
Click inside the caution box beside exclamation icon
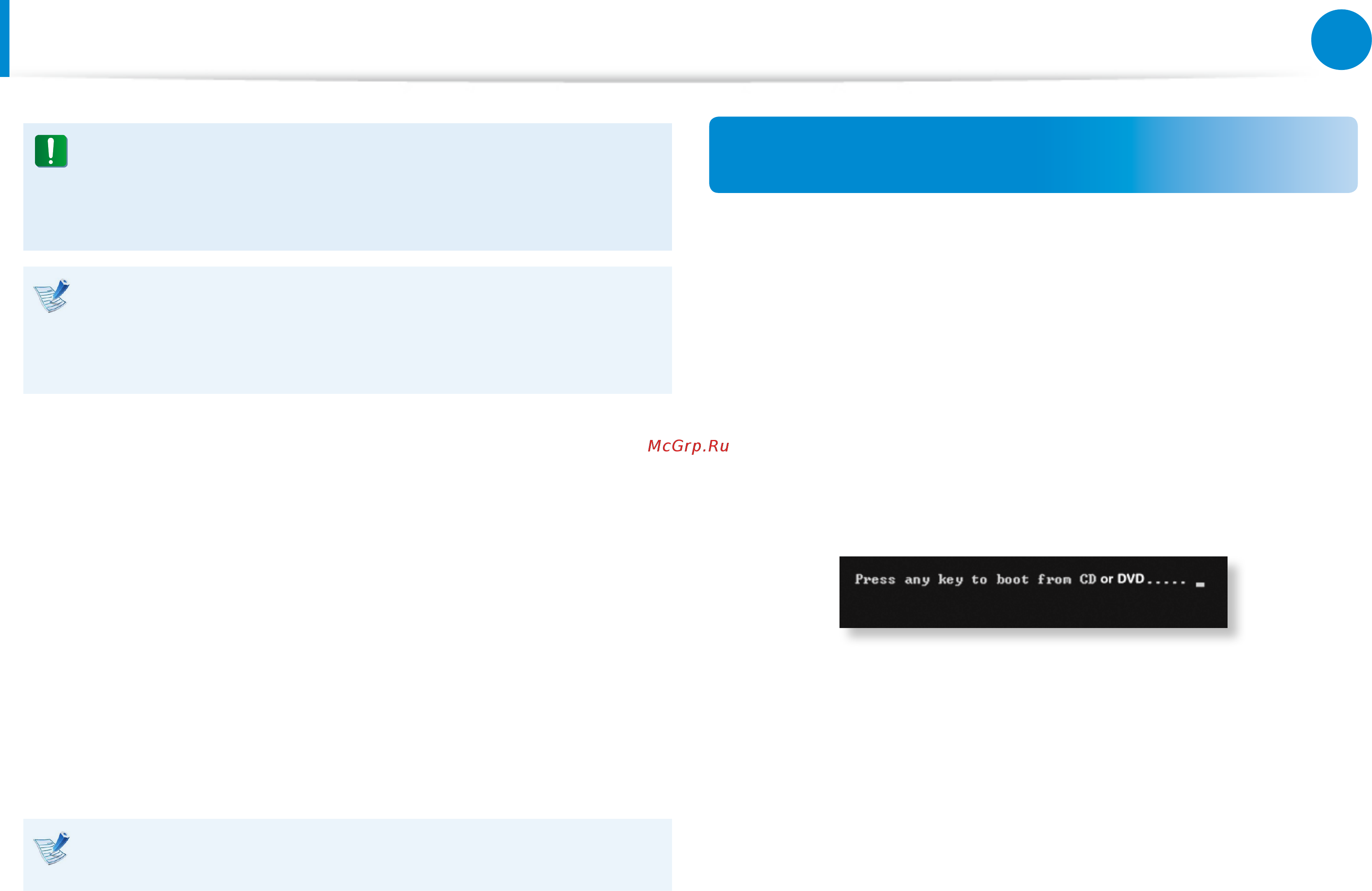click(x=369, y=187)
